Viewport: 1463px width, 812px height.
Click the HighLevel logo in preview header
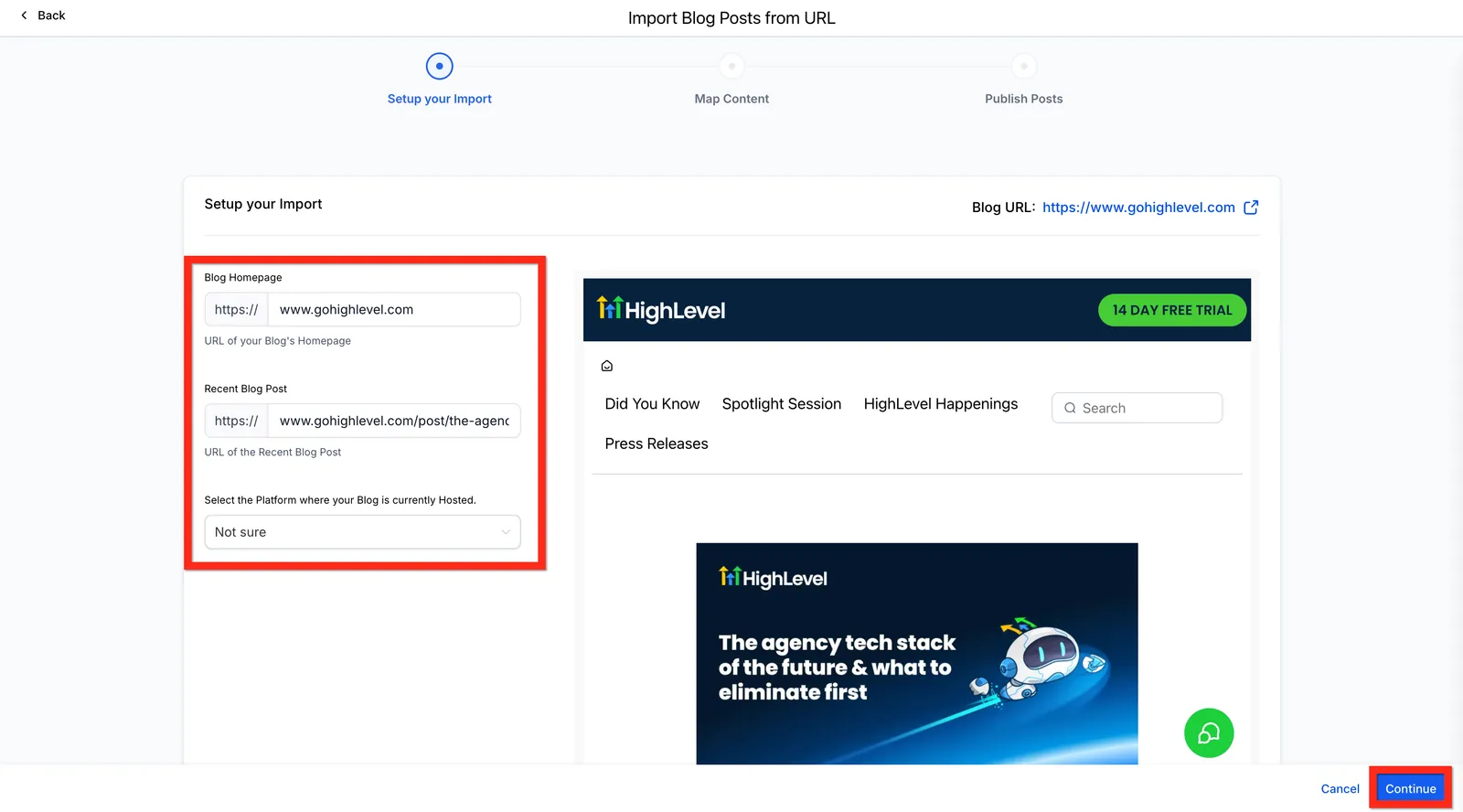tap(661, 310)
